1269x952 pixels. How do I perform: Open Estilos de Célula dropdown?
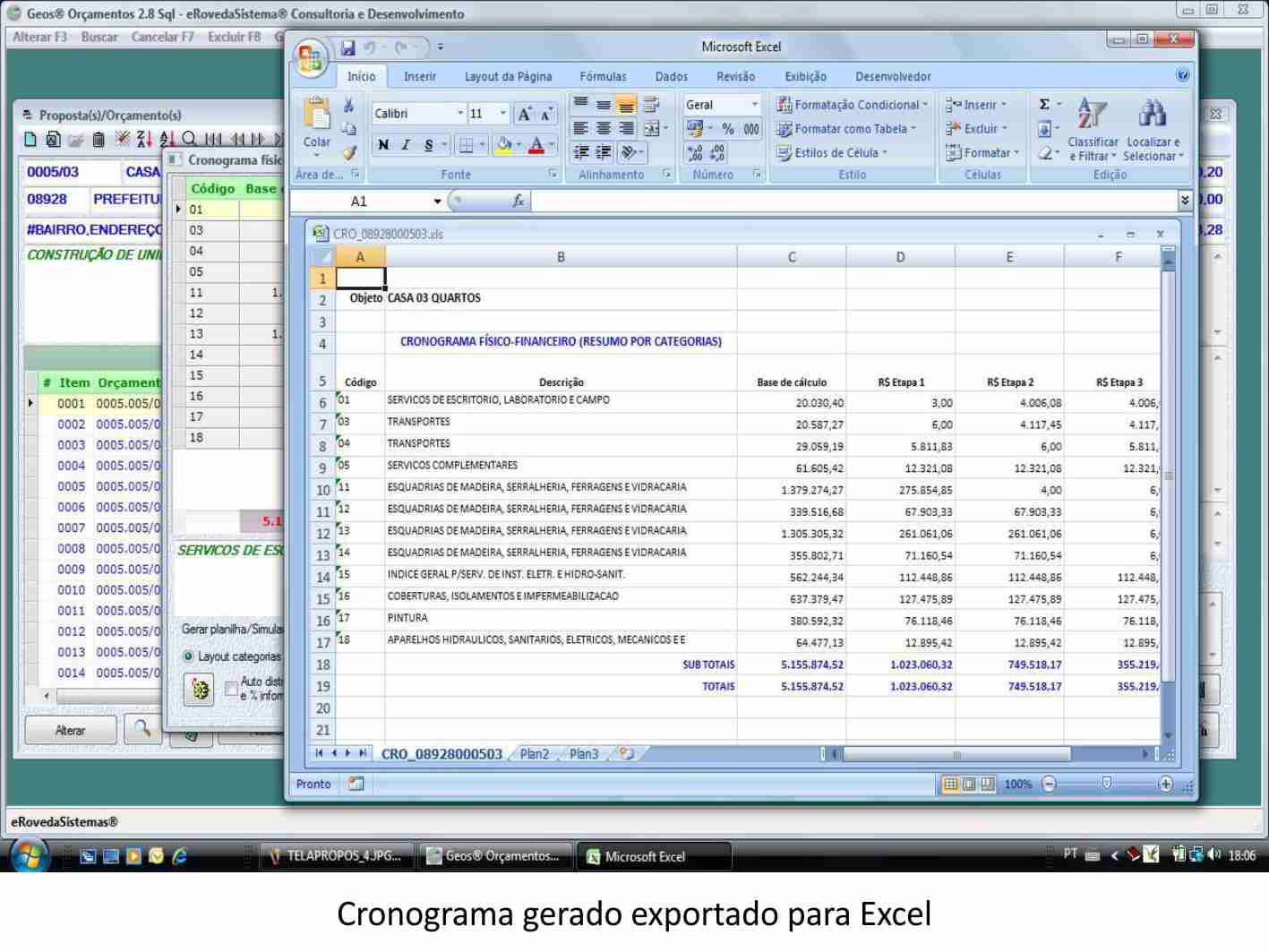click(x=832, y=153)
